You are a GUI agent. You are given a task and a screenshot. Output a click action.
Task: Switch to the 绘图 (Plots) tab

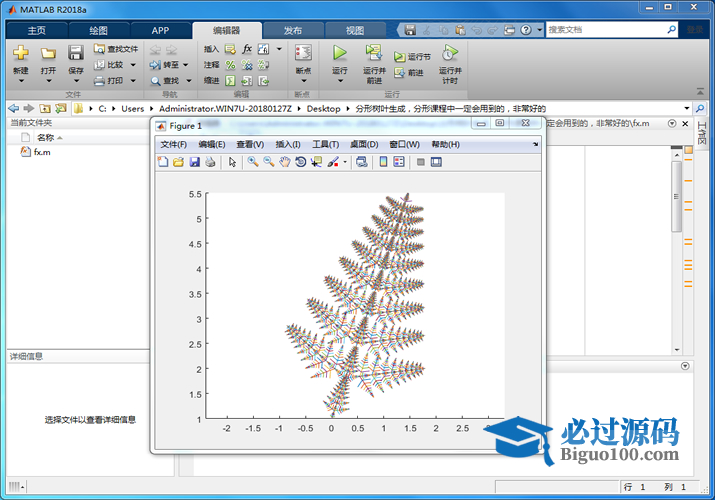pos(98,31)
